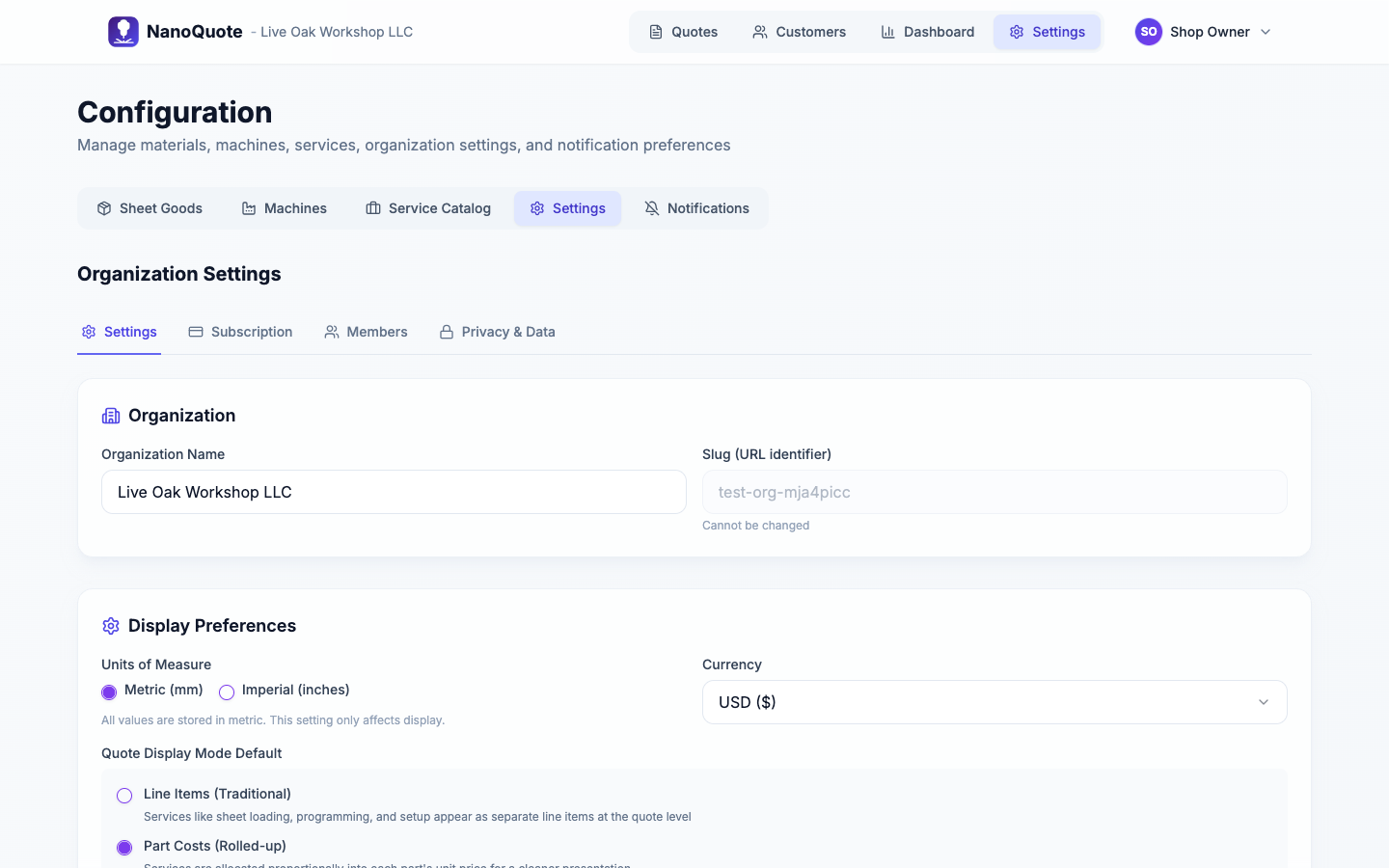Click the Service Catalog briefcase icon

tap(371, 207)
